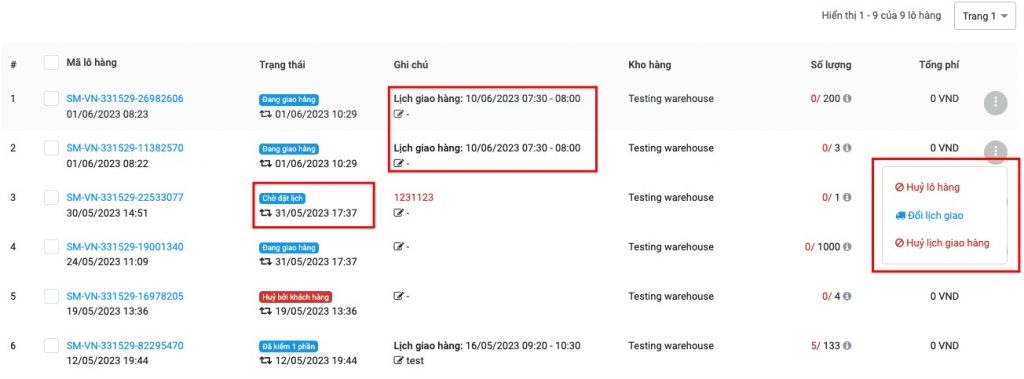Click status history icon for shipment 19001340

pyautogui.click(x=265, y=262)
